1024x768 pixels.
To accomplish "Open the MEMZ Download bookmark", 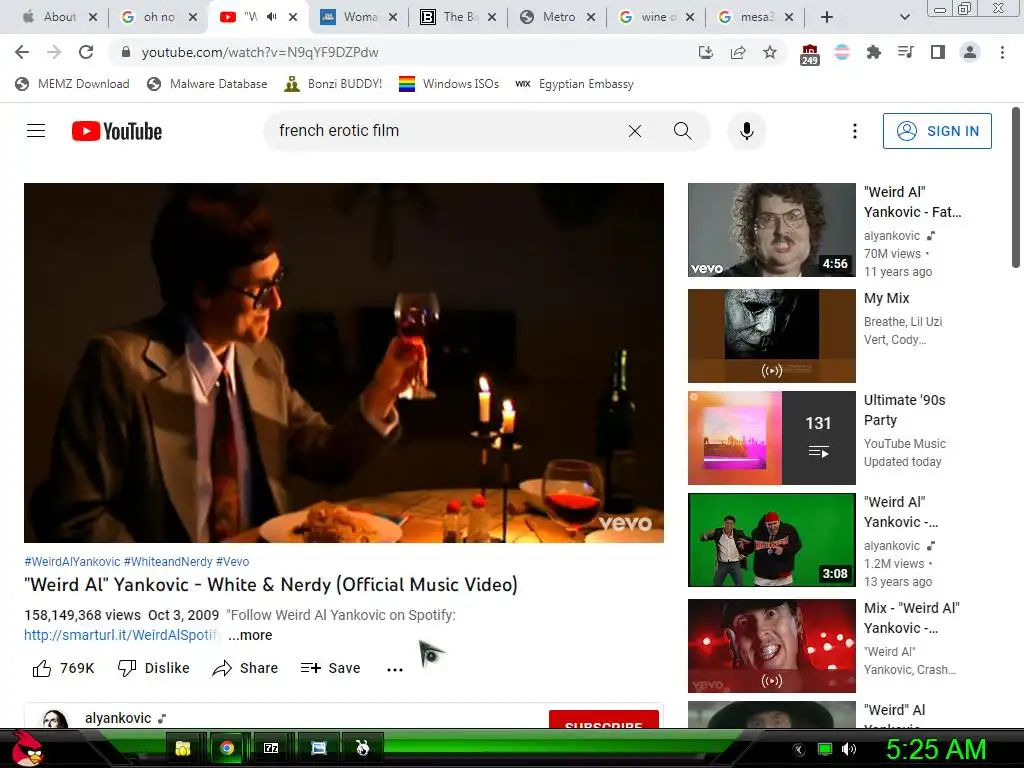I will [72, 84].
